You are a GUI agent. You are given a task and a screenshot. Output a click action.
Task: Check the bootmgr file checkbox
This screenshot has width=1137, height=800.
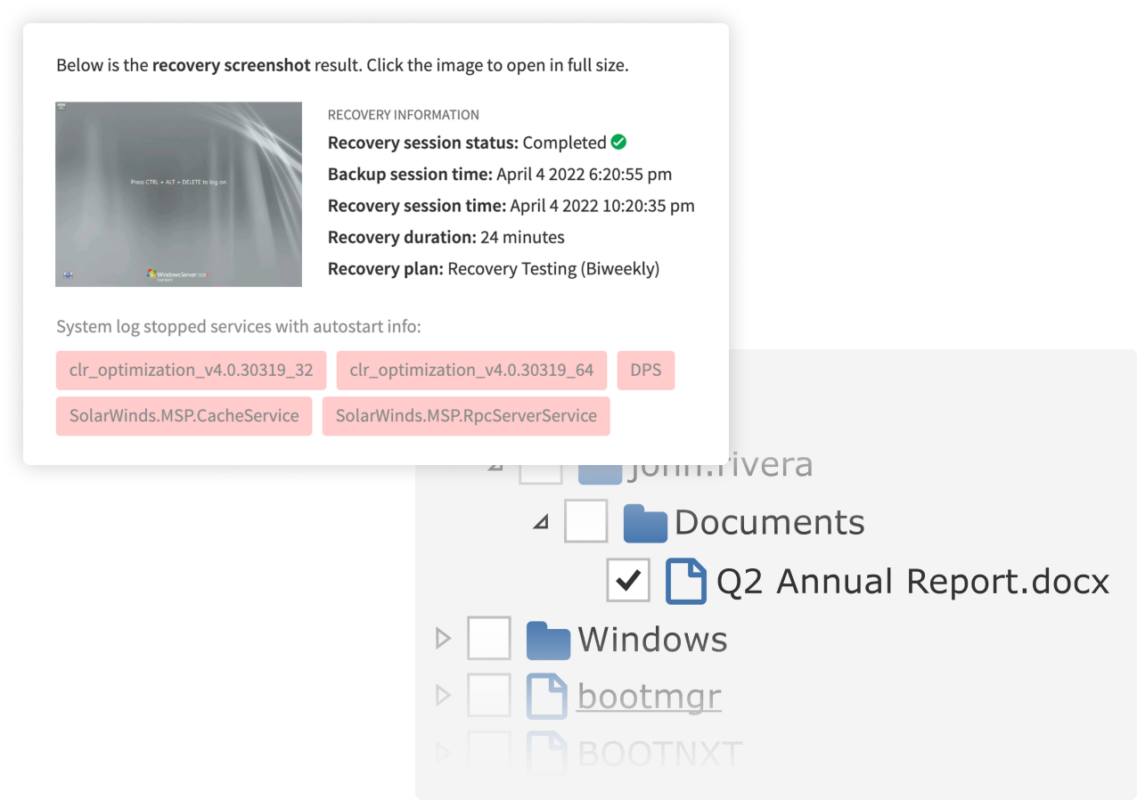coord(489,695)
